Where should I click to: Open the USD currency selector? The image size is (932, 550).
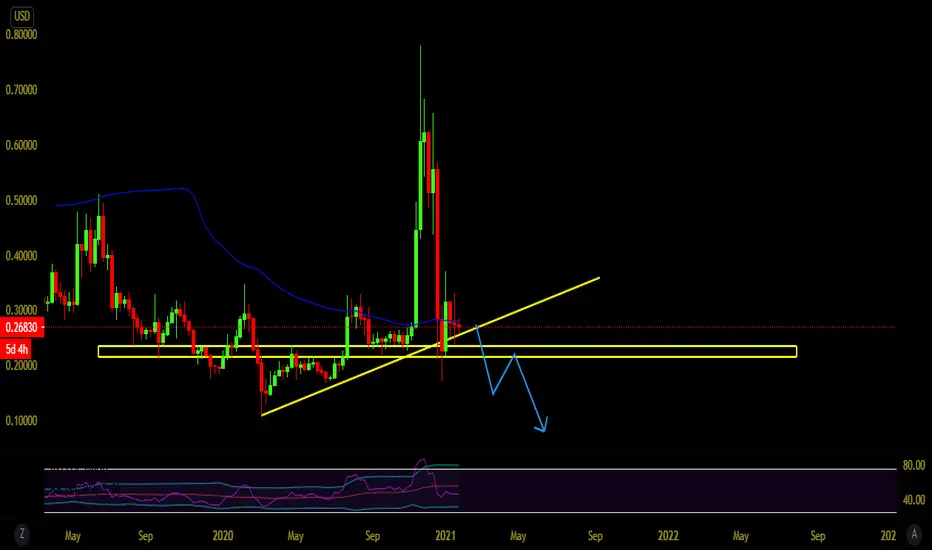(x=22, y=17)
